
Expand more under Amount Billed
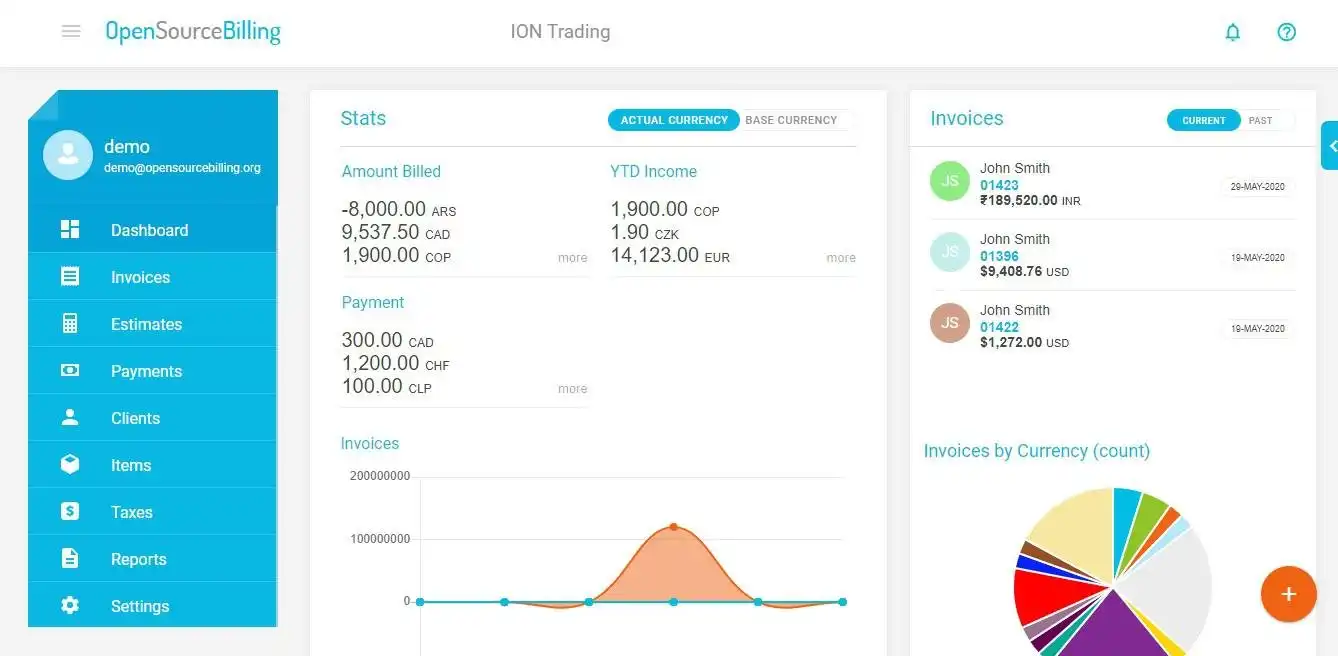click(x=572, y=258)
